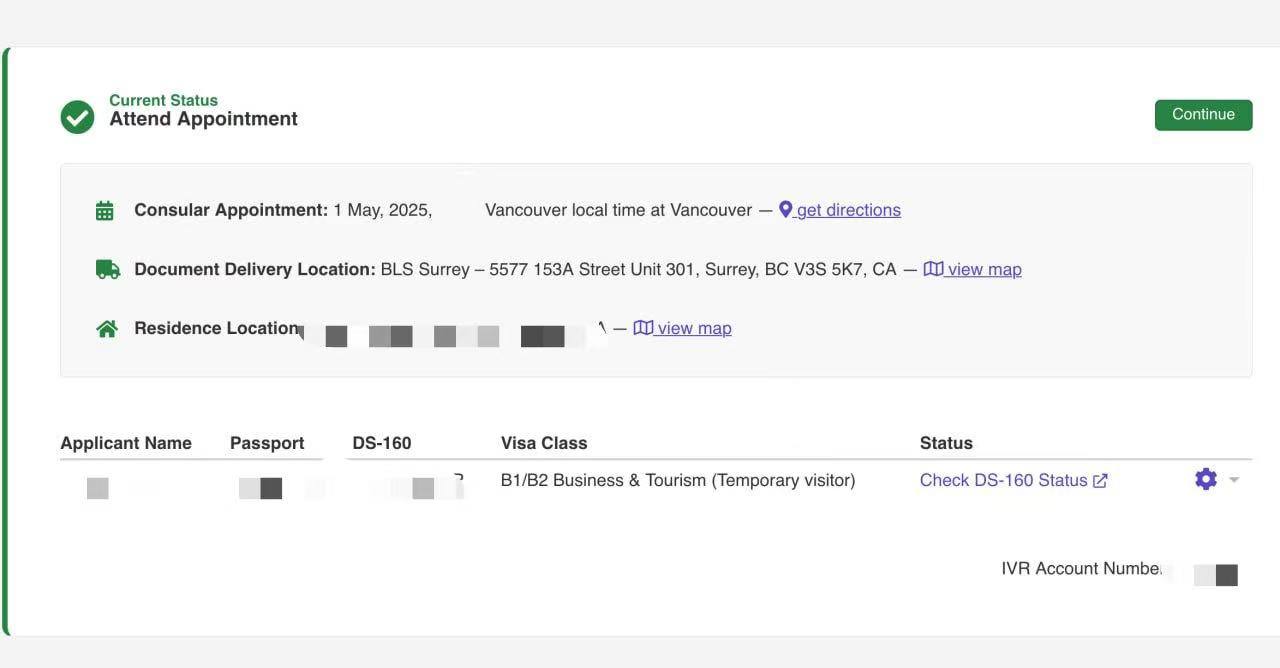Click map icon in Residence Location row
The height and width of the screenshot is (668, 1280).
coord(643,328)
